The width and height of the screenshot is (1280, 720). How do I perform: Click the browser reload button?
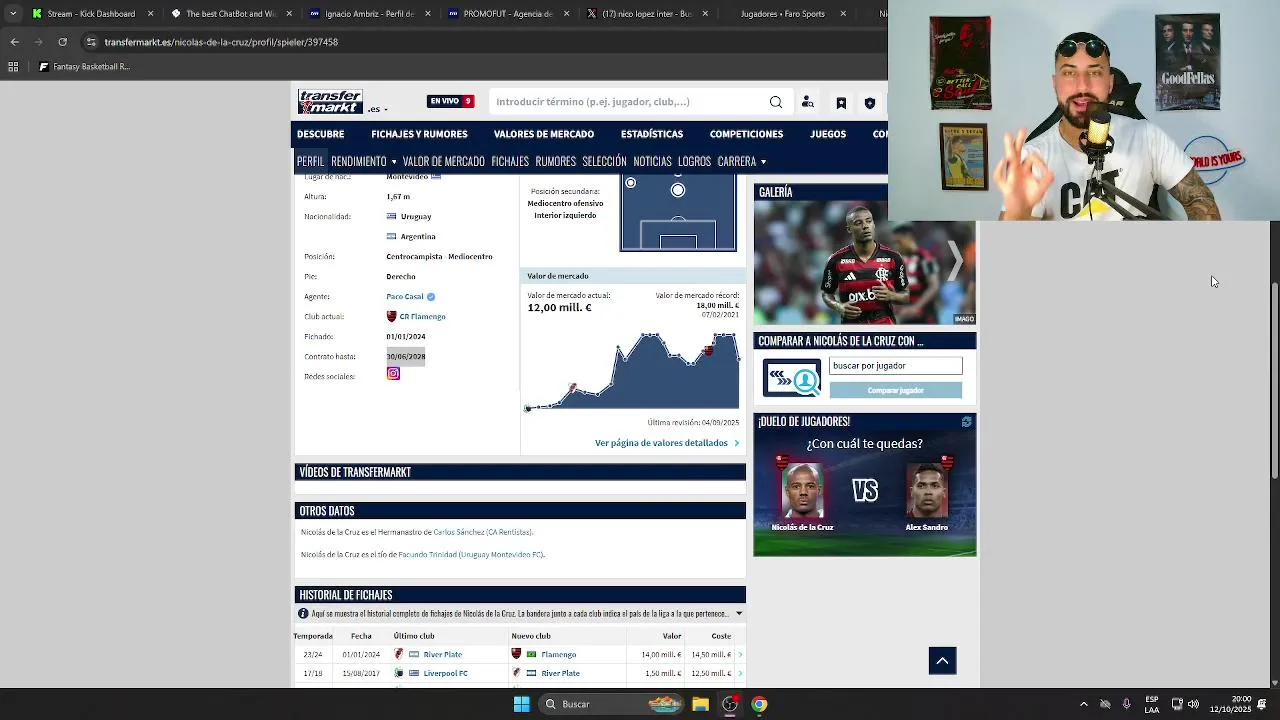[62, 42]
